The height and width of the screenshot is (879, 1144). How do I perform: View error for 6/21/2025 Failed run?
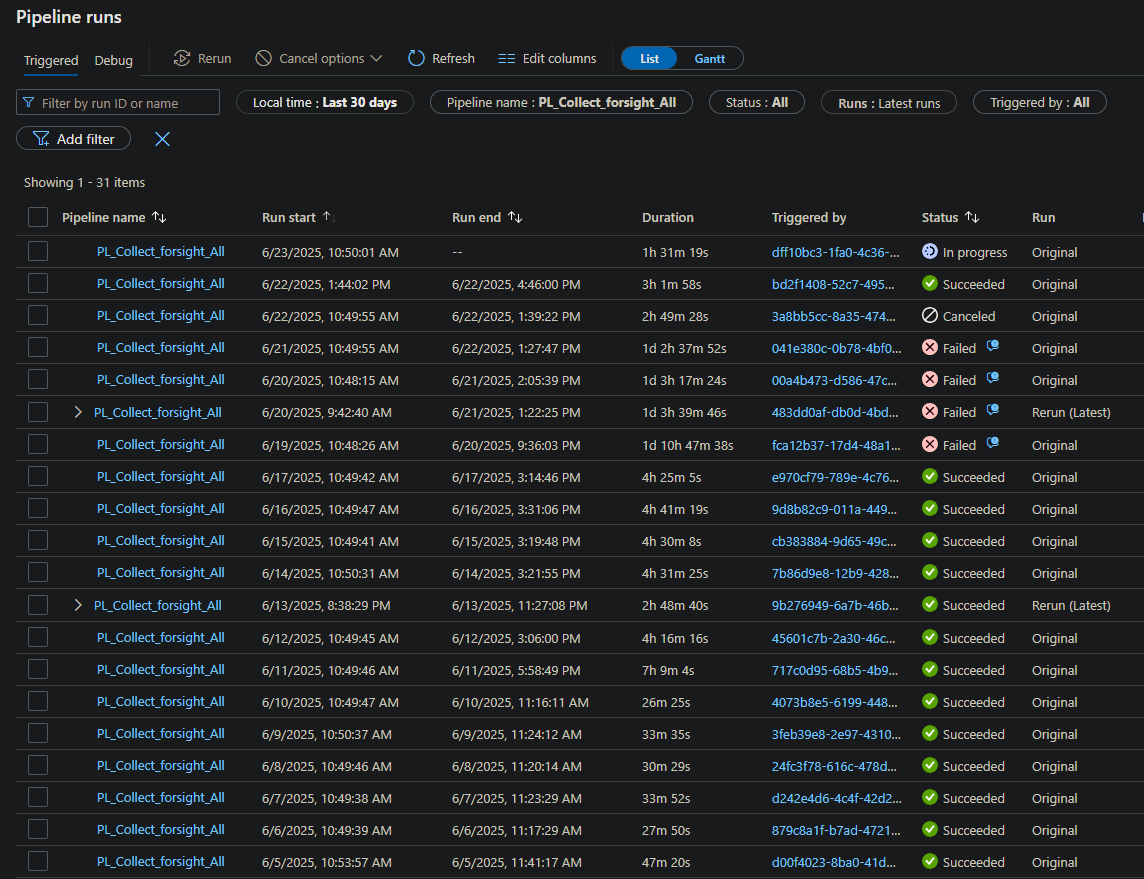click(993, 346)
